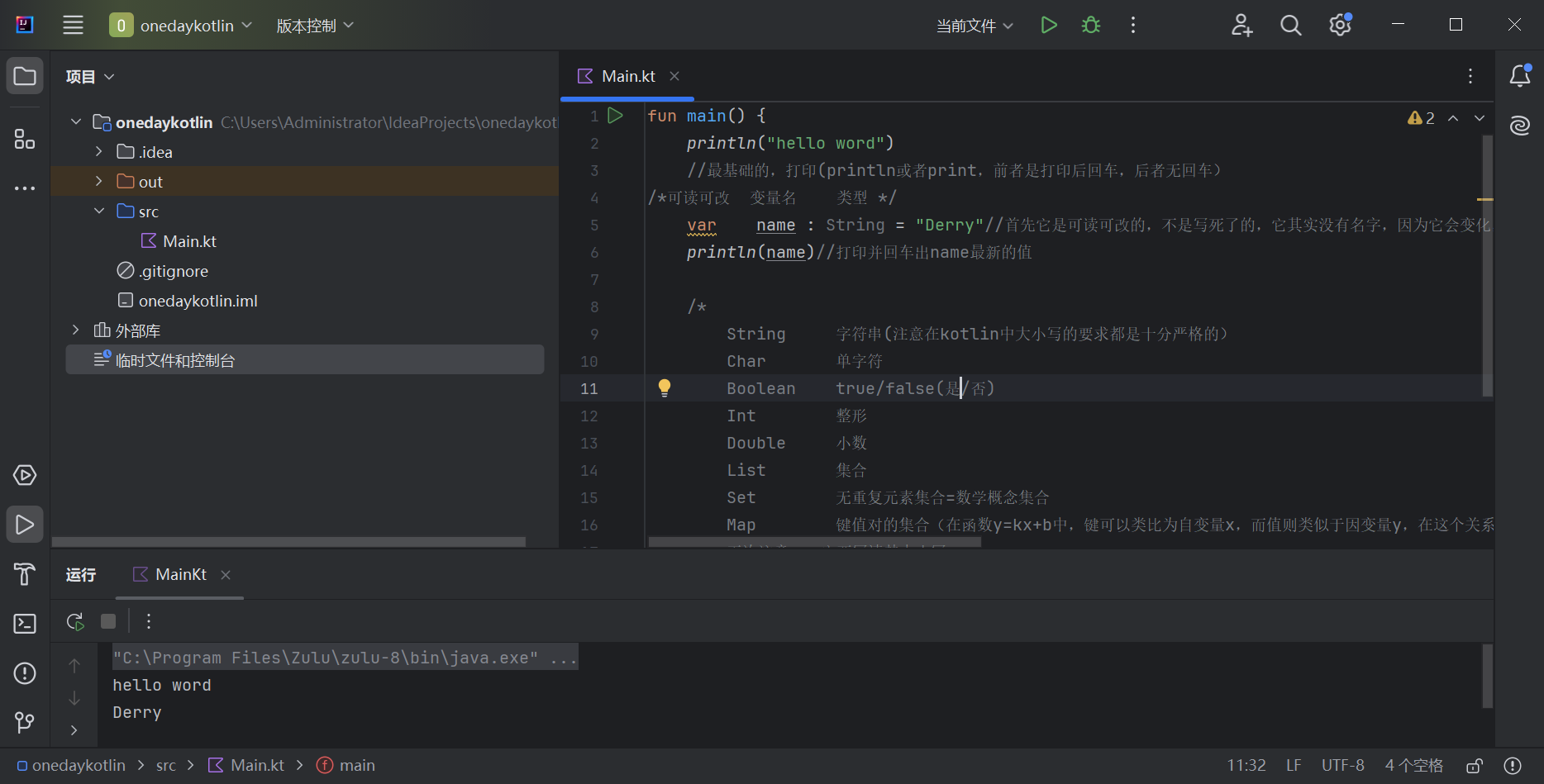Toggle the Project tool window folder icon
Viewport: 1544px width, 784px height.
coord(25,76)
